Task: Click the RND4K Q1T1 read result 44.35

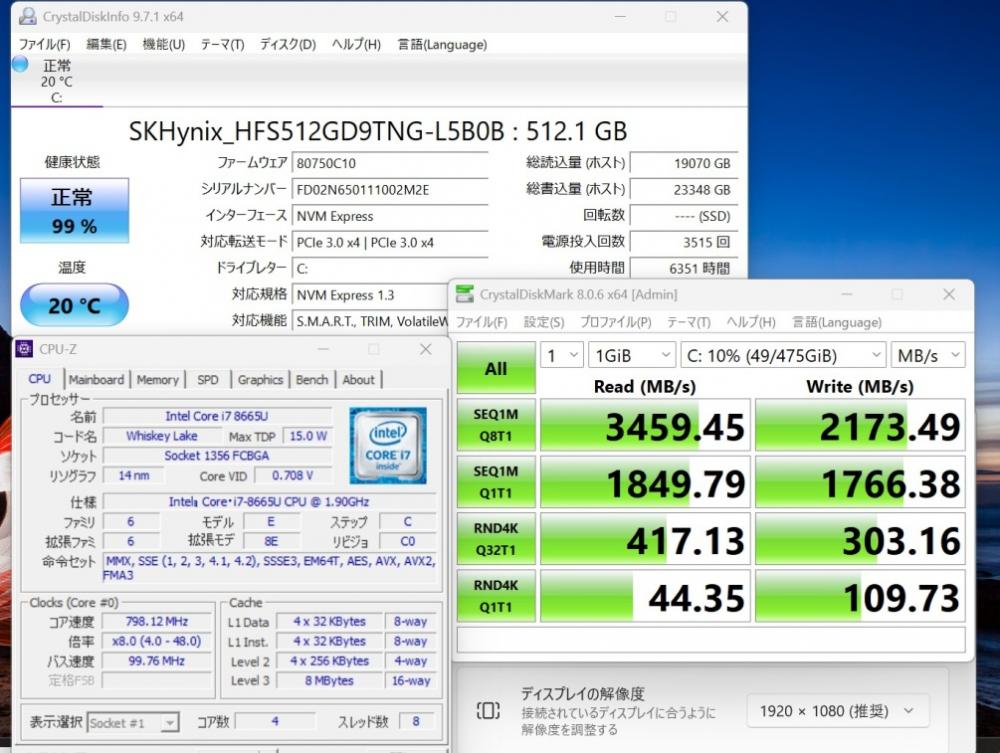Action: click(x=645, y=596)
